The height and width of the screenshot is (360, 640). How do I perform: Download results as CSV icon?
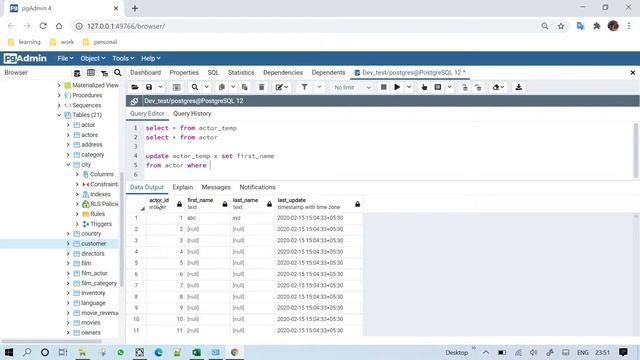pyautogui.click(x=519, y=87)
